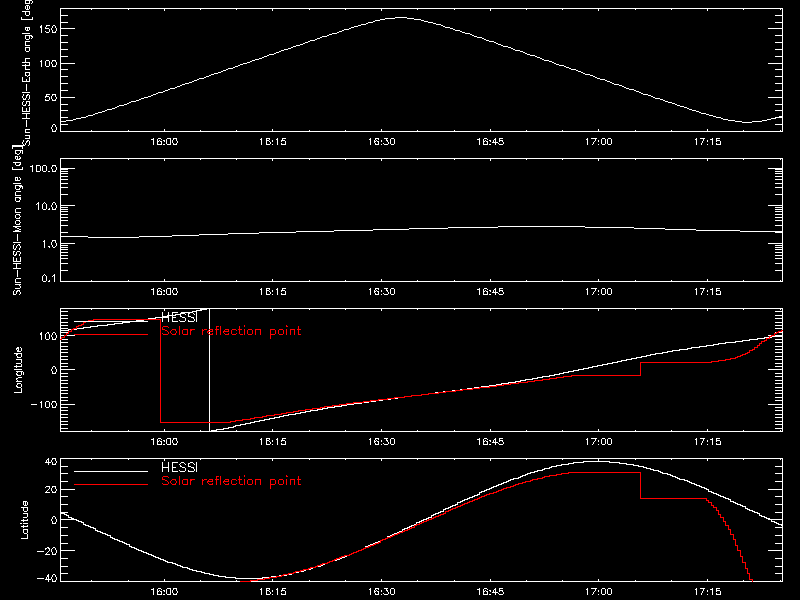Click 16:00 time label under Longitude plot
Image resolution: width=800 pixels, height=600 pixels.
coord(164,441)
